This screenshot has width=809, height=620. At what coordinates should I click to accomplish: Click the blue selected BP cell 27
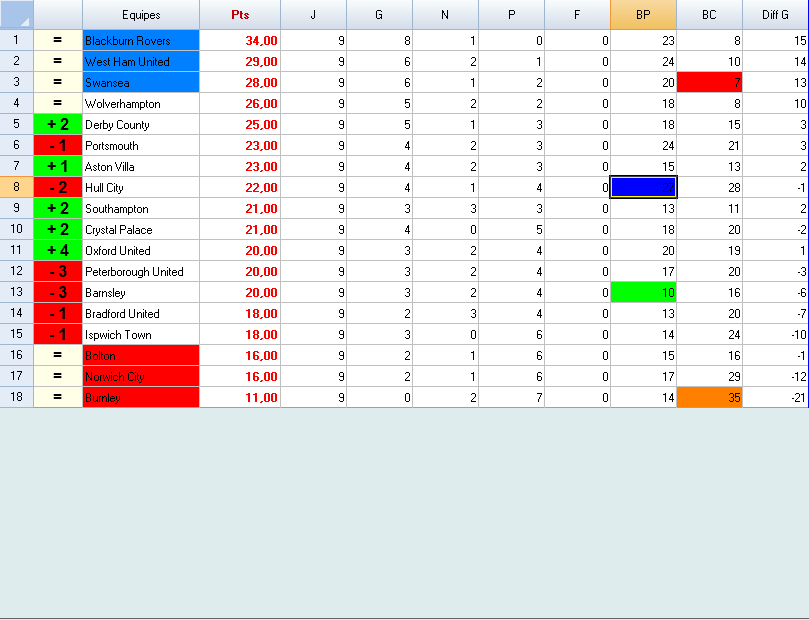tap(643, 187)
